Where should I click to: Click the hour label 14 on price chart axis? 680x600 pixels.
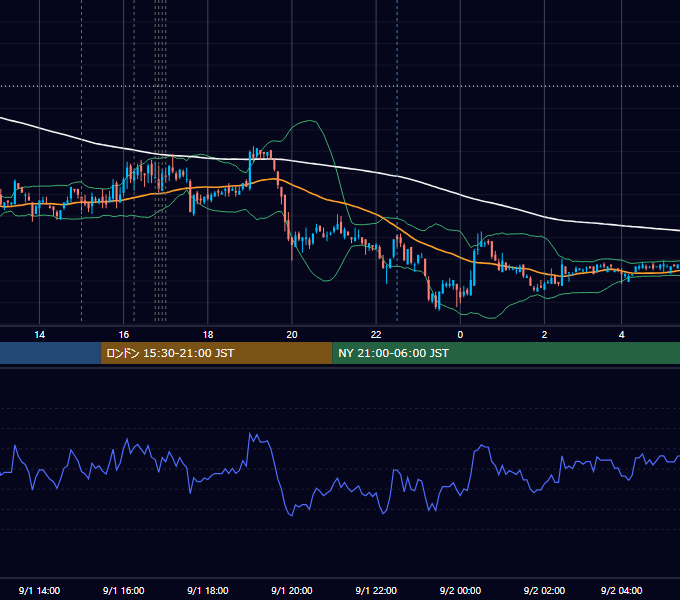39,335
